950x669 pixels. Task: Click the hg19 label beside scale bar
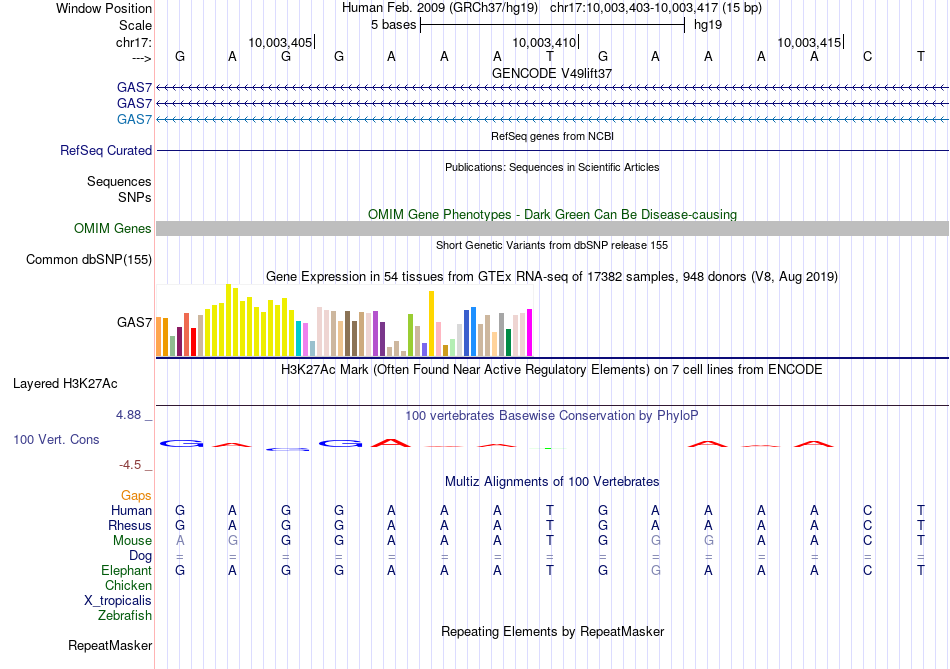tap(708, 25)
